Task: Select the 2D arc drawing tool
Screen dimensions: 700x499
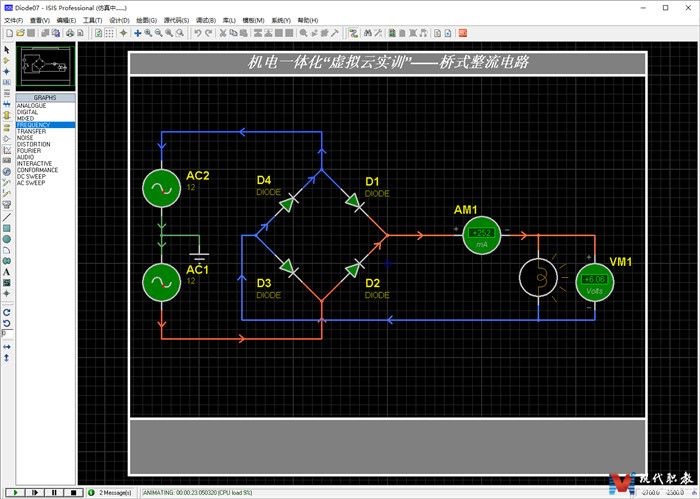Action: point(7,250)
